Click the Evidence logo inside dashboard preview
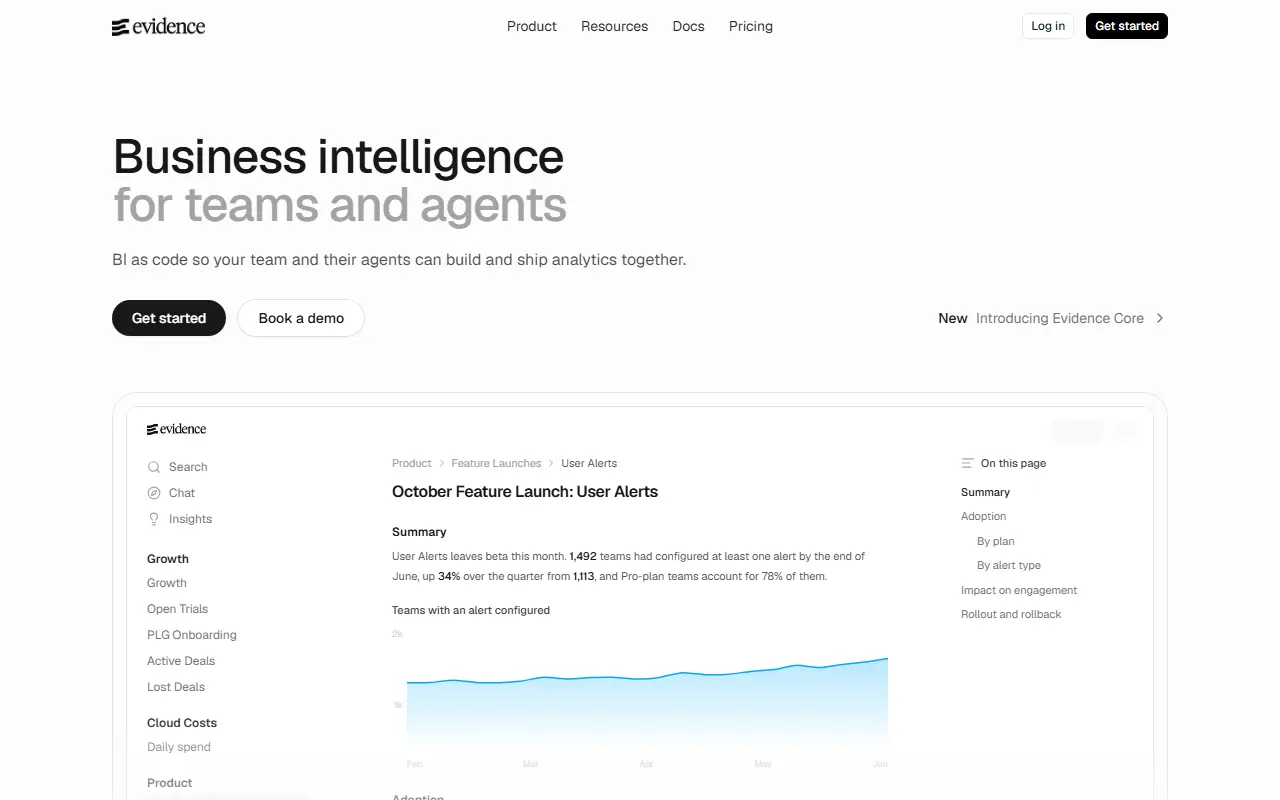The width and height of the screenshot is (1280, 800). (x=176, y=429)
